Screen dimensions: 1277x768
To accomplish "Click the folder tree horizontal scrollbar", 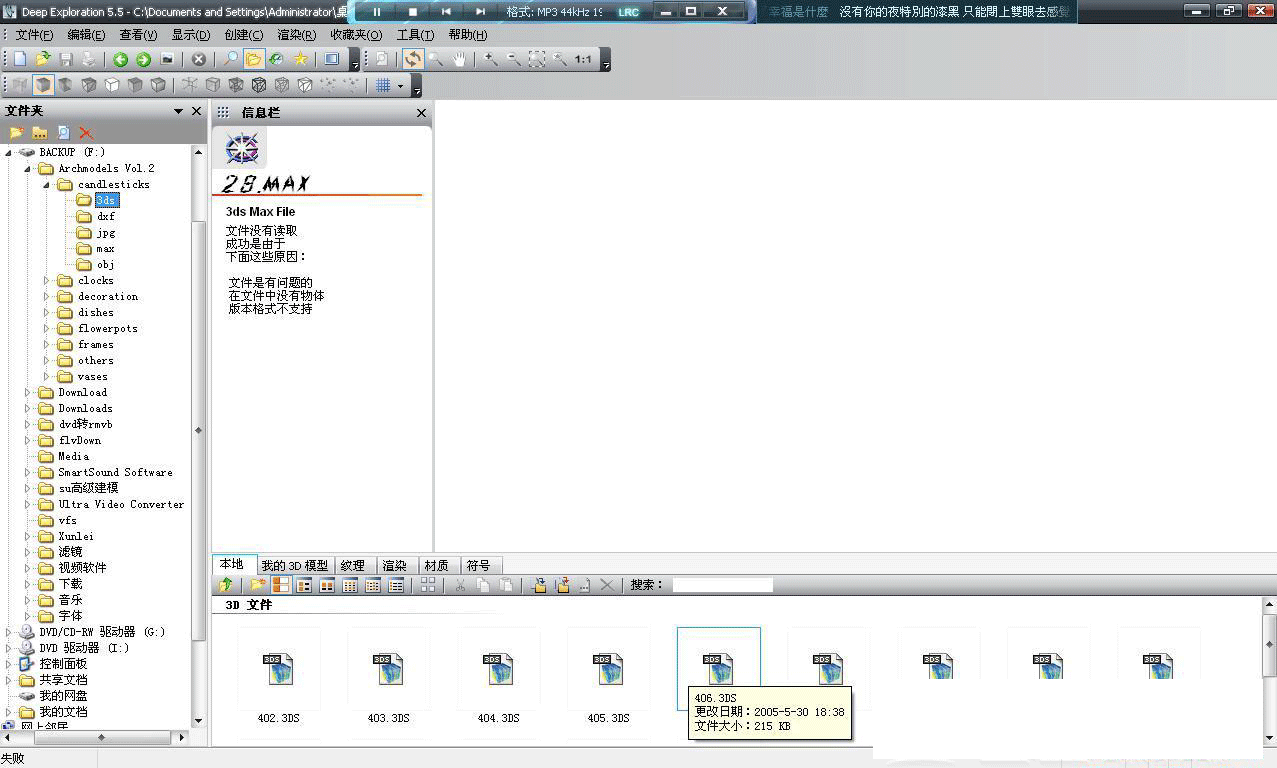I will pos(101,737).
